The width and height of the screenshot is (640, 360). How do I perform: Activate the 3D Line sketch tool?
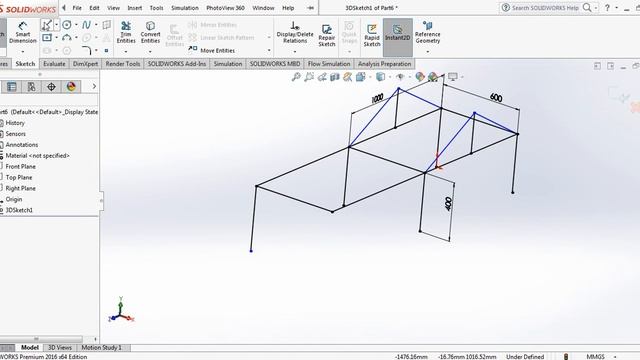point(46,25)
